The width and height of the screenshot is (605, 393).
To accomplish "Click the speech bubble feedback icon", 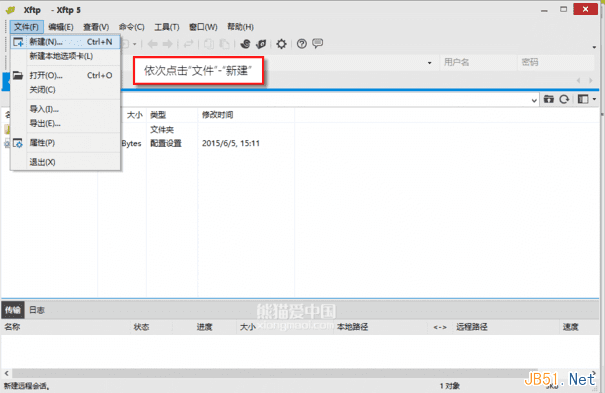I will click(318, 43).
